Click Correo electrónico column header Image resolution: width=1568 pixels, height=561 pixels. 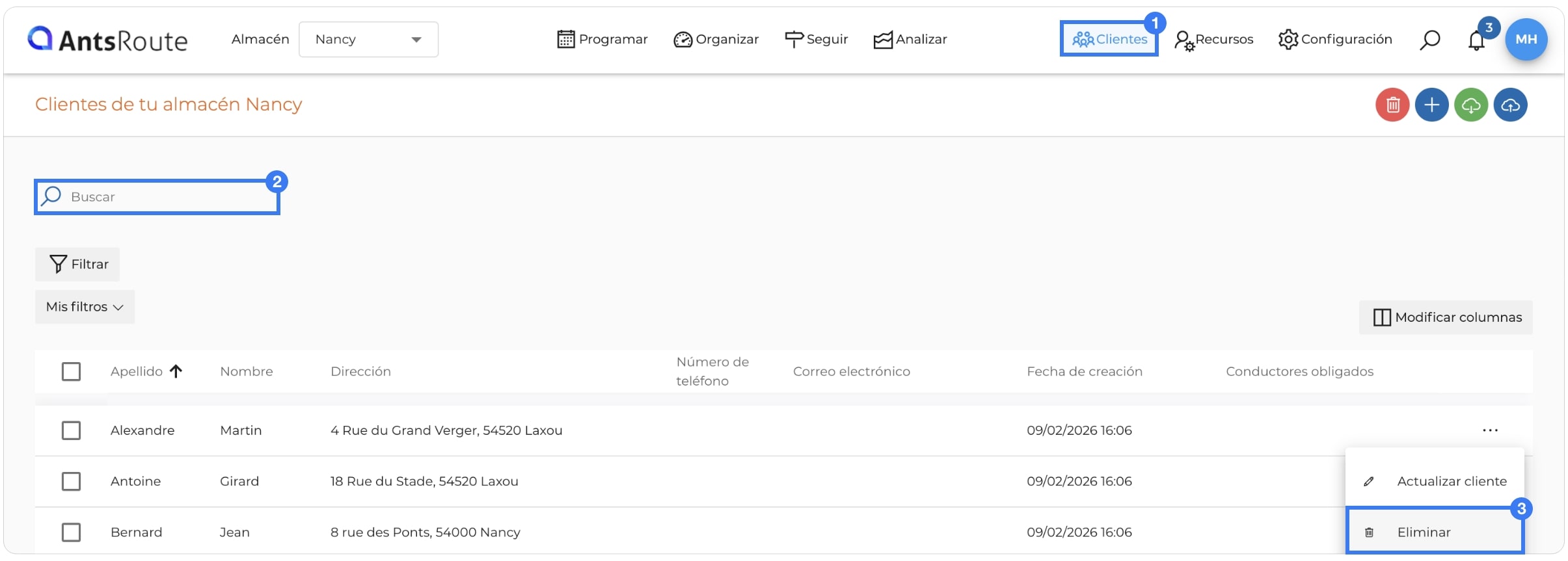pos(851,371)
